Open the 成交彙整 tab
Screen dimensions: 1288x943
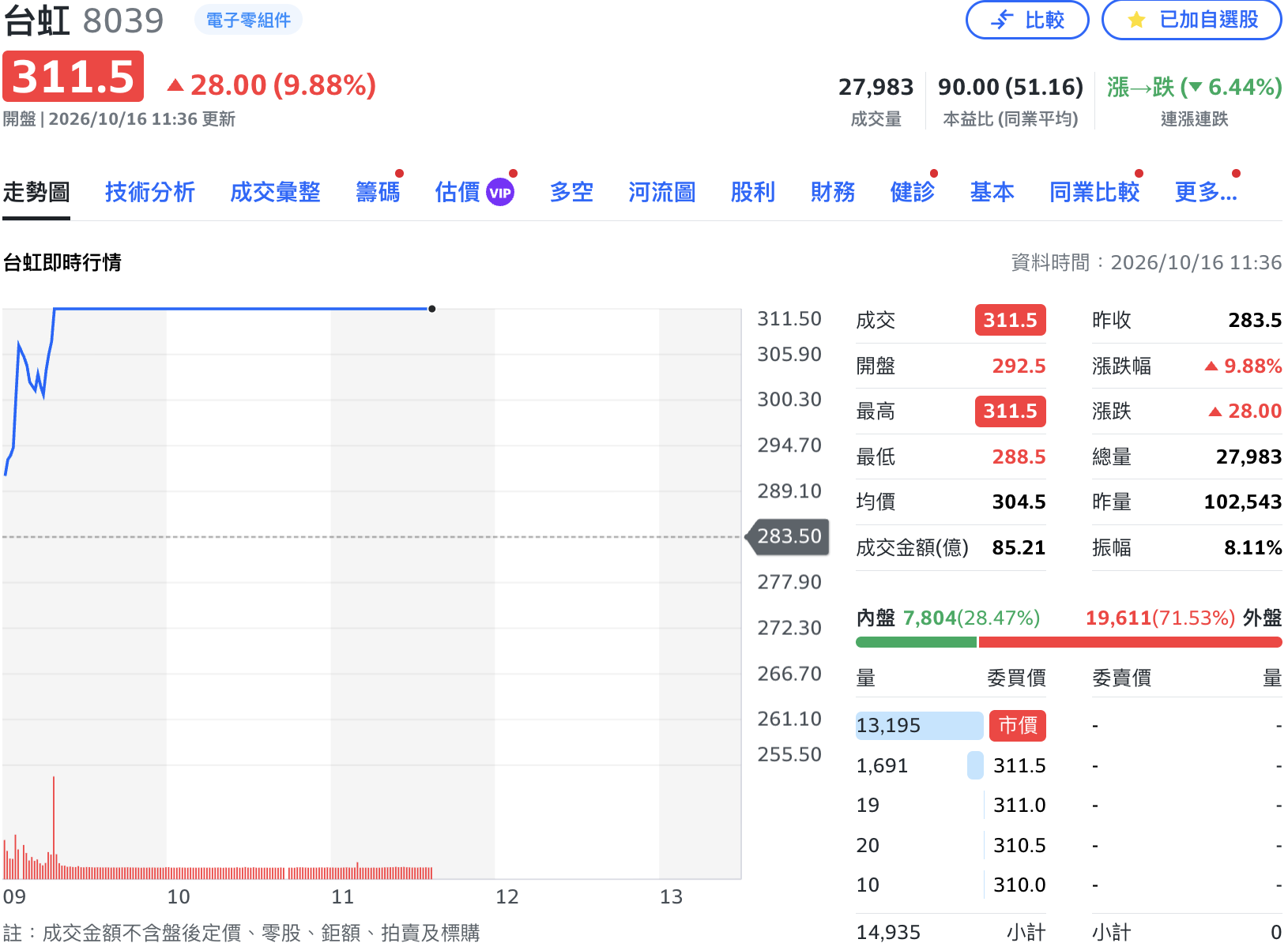[275, 192]
